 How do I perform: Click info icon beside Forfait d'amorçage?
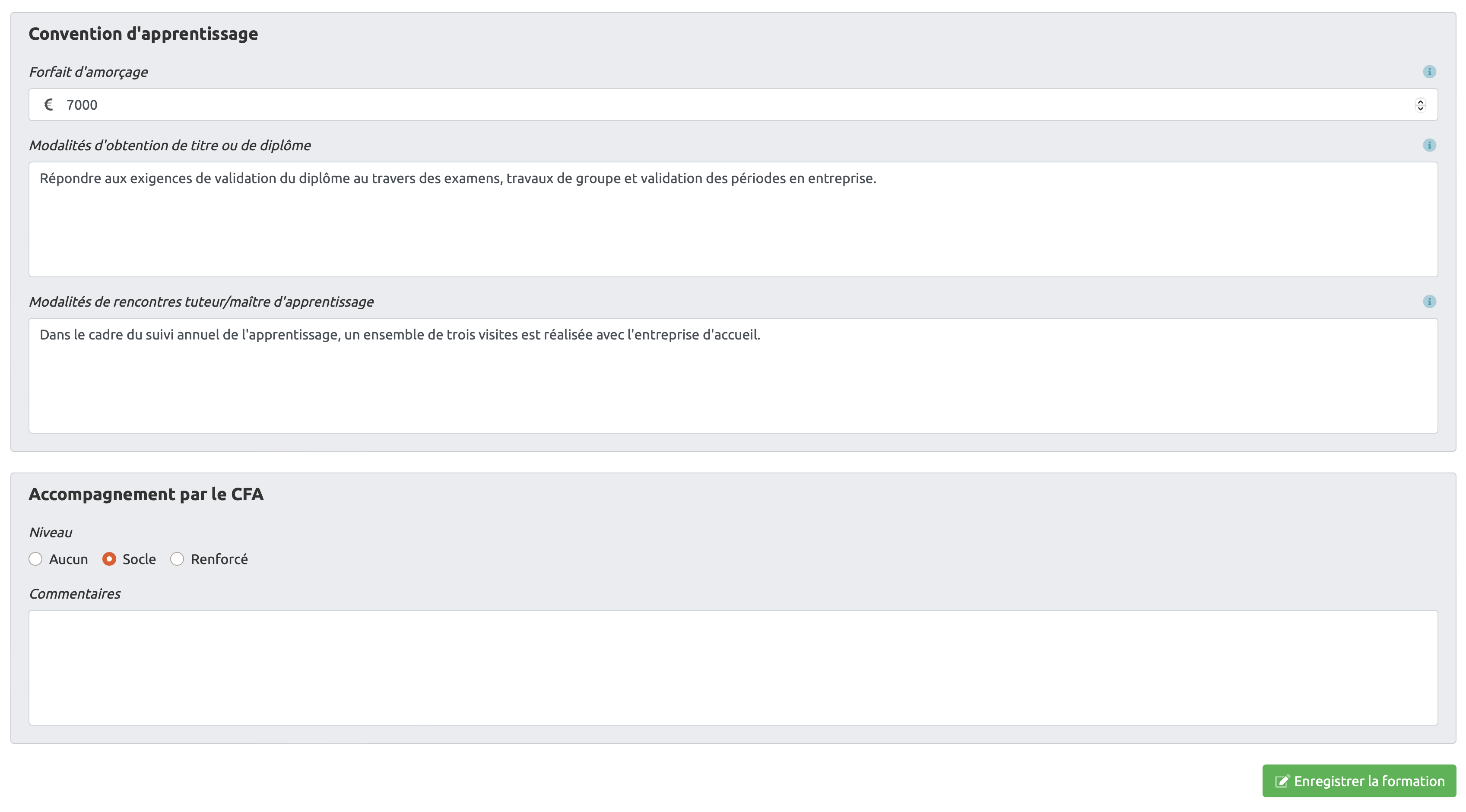point(1429,72)
